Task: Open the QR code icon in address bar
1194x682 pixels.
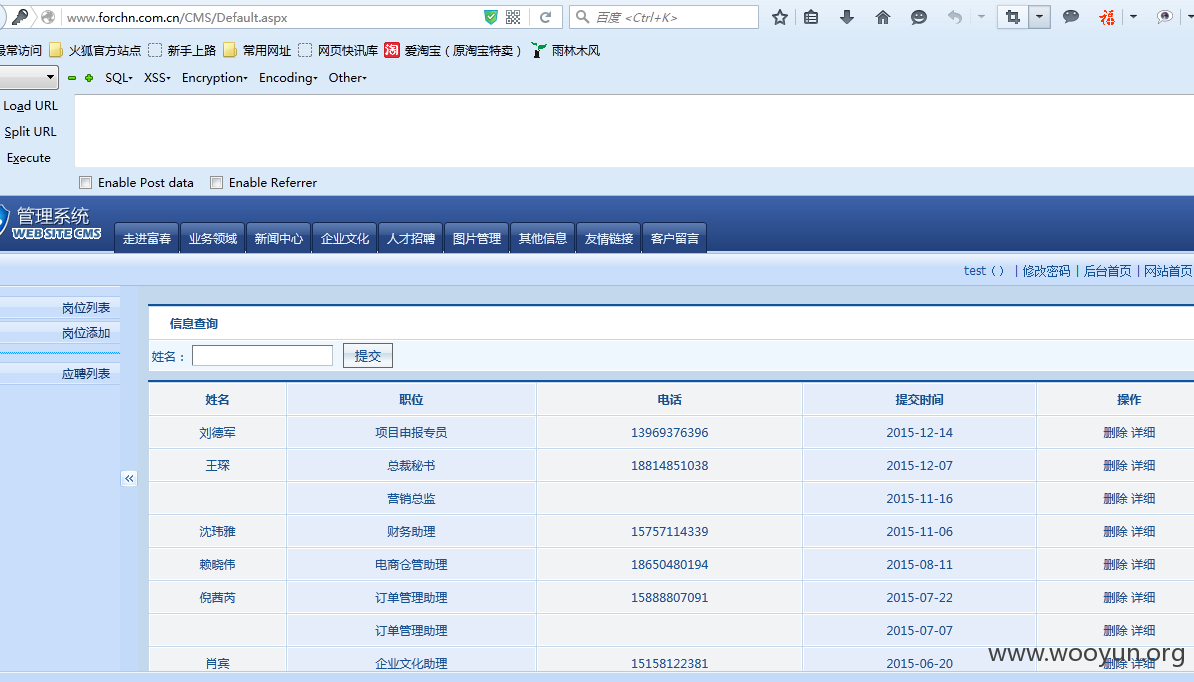Action: [513, 17]
